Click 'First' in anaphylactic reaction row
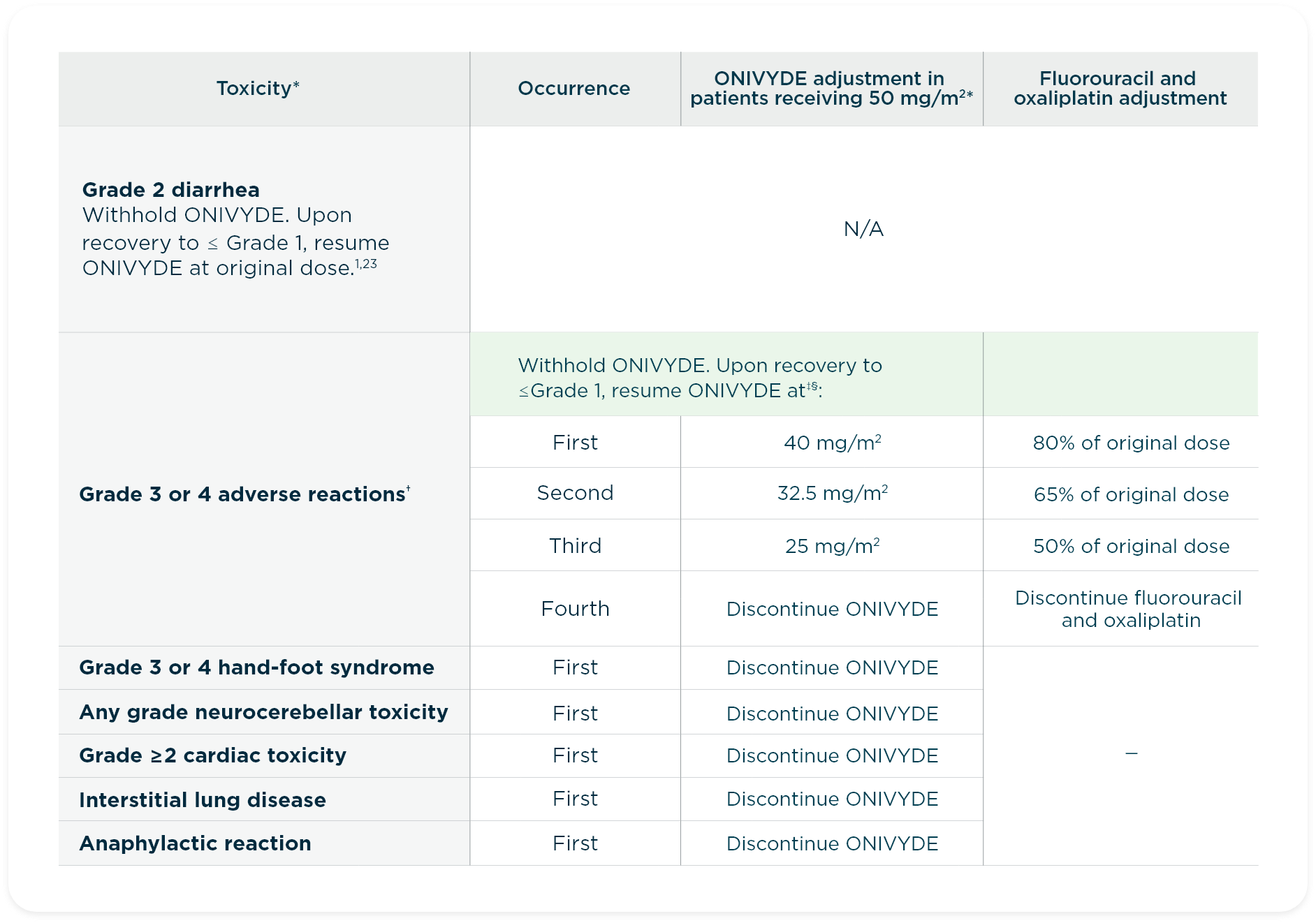The image size is (1316, 923). point(575,843)
